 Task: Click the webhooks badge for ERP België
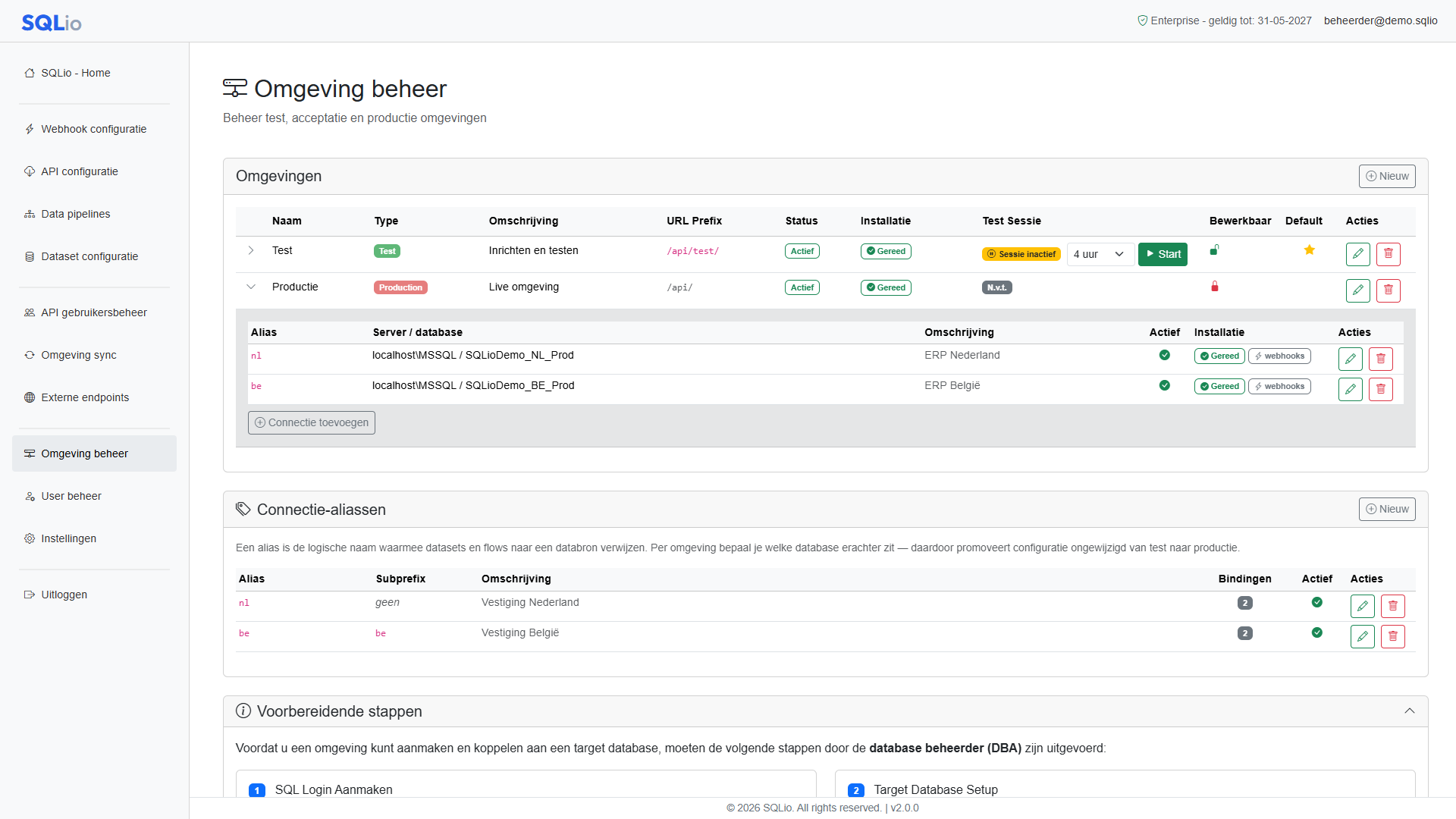(1279, 386)
